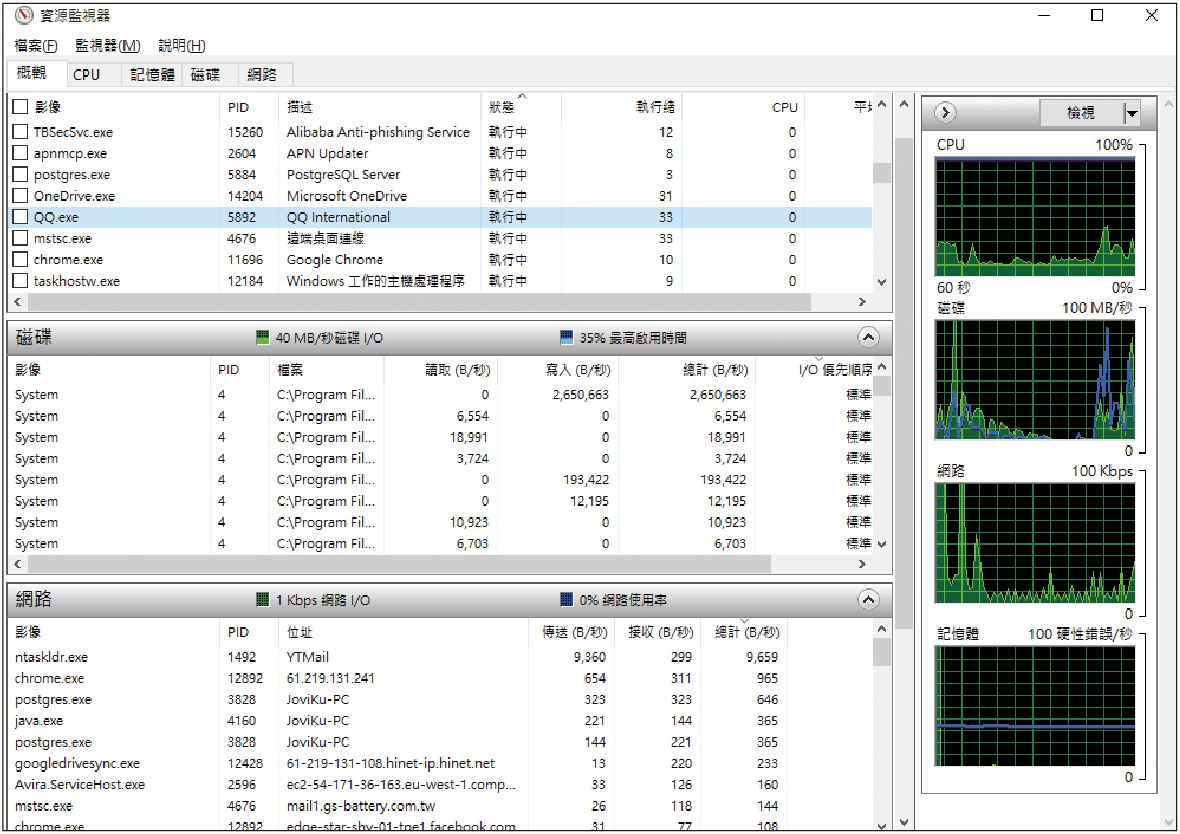This screenshot has height=834, width=1180.
Task: Click the 記憶體 hard faults graph
Action: pos(1035,706)
